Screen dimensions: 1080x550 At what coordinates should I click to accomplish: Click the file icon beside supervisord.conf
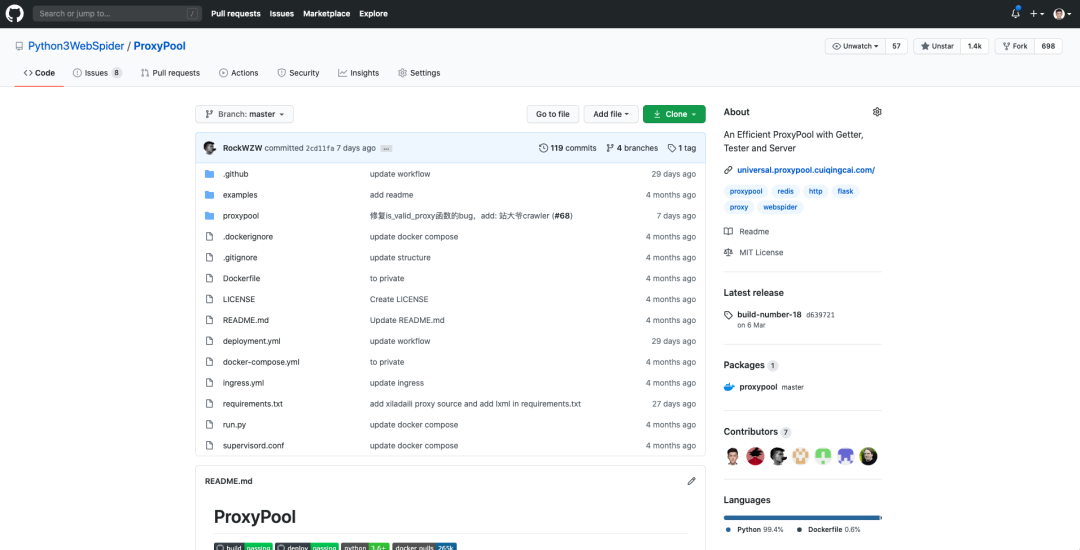point(209,445)
